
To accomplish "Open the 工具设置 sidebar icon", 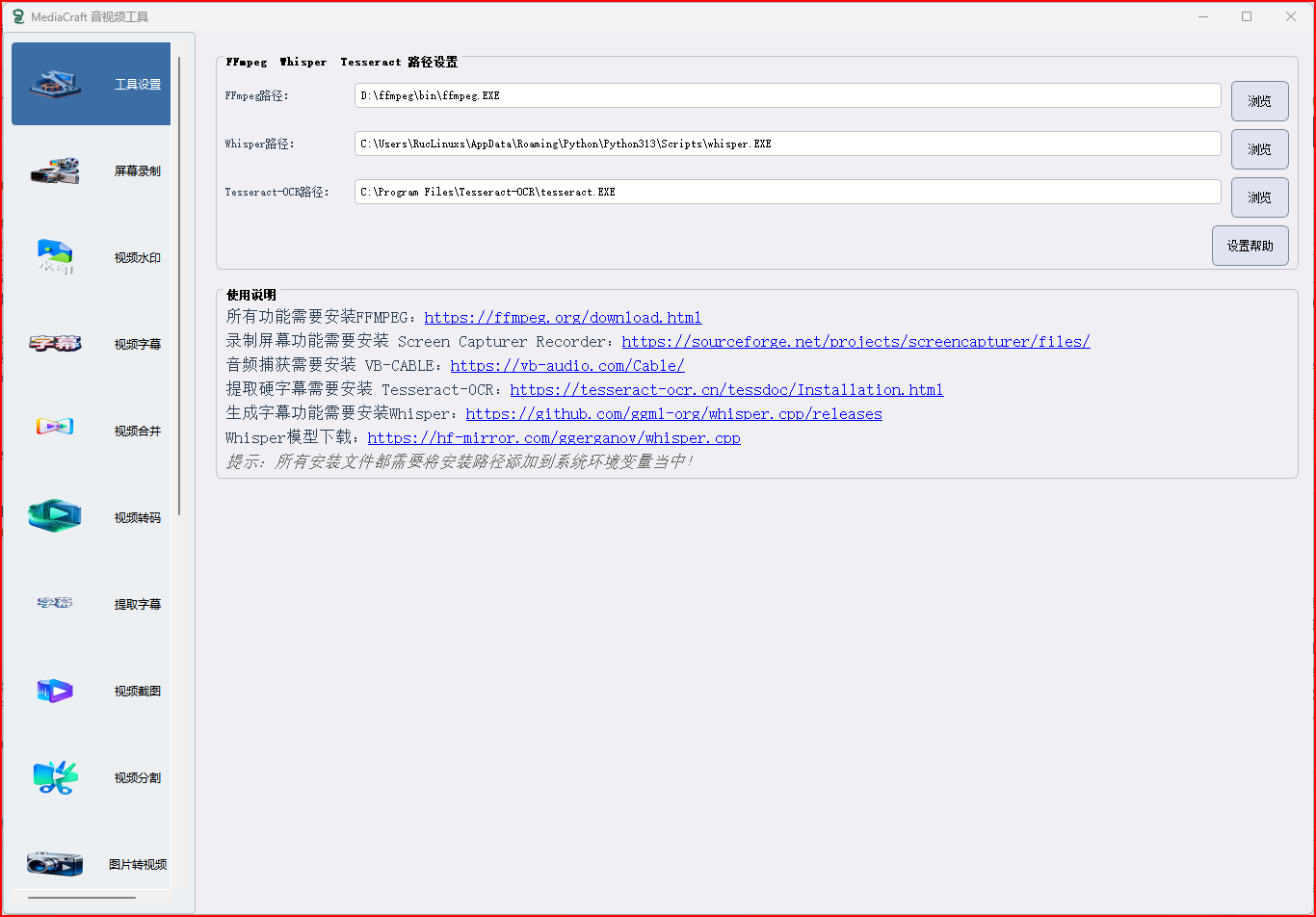I will click(x=56, y=84).
